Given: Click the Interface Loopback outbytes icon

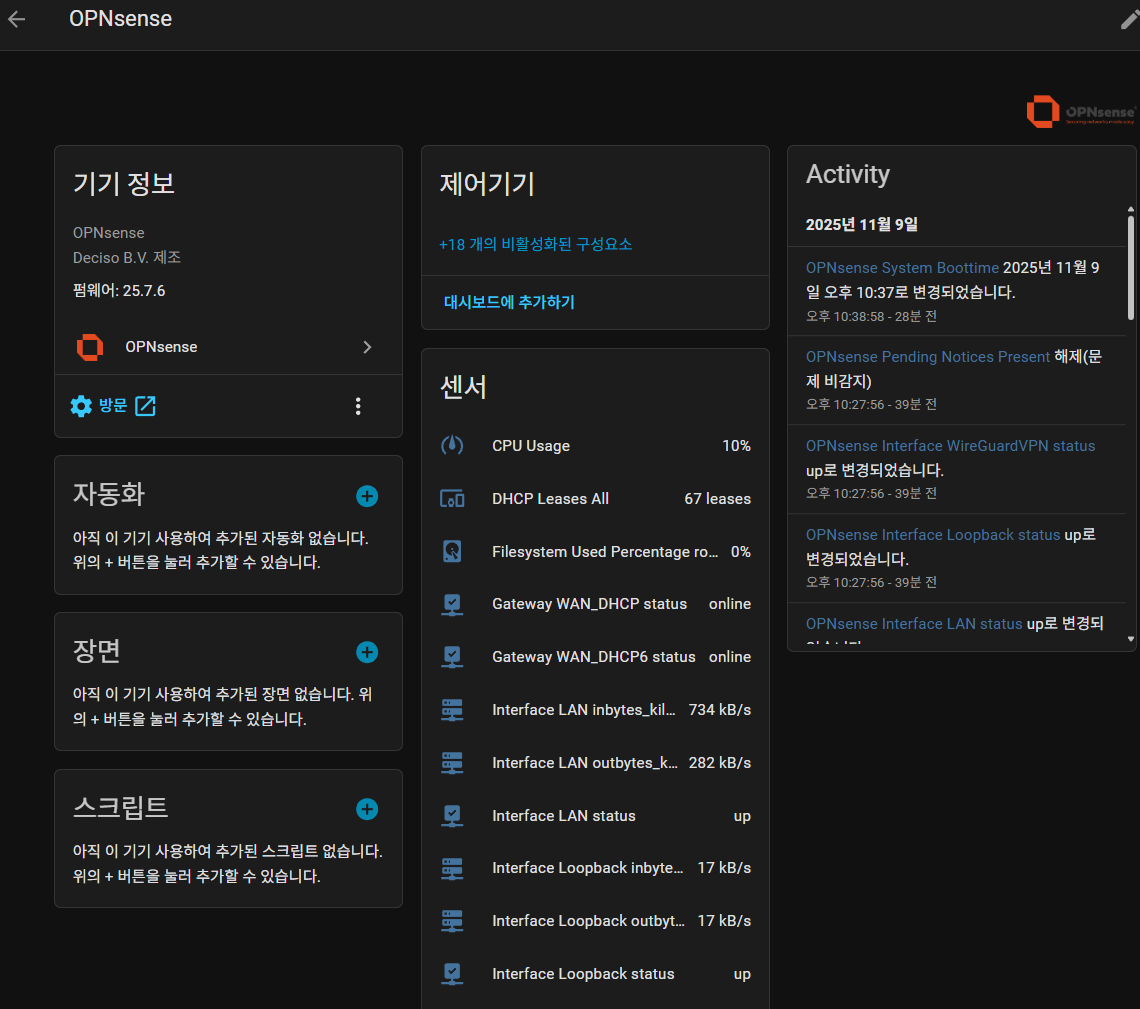Looking at the screenshot, I should pos(452,922).
